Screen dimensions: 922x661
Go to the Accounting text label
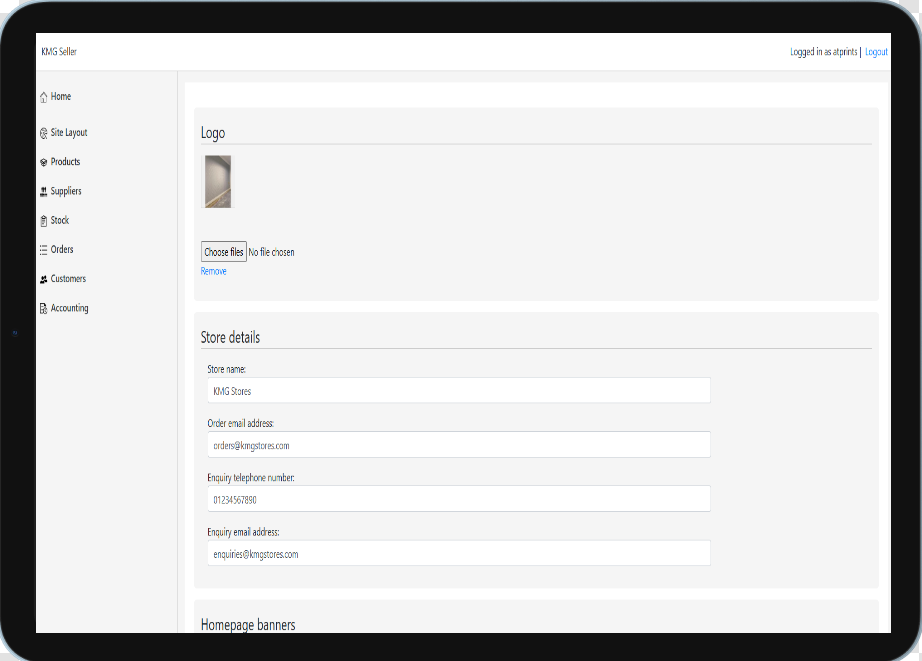pos(69,308)
